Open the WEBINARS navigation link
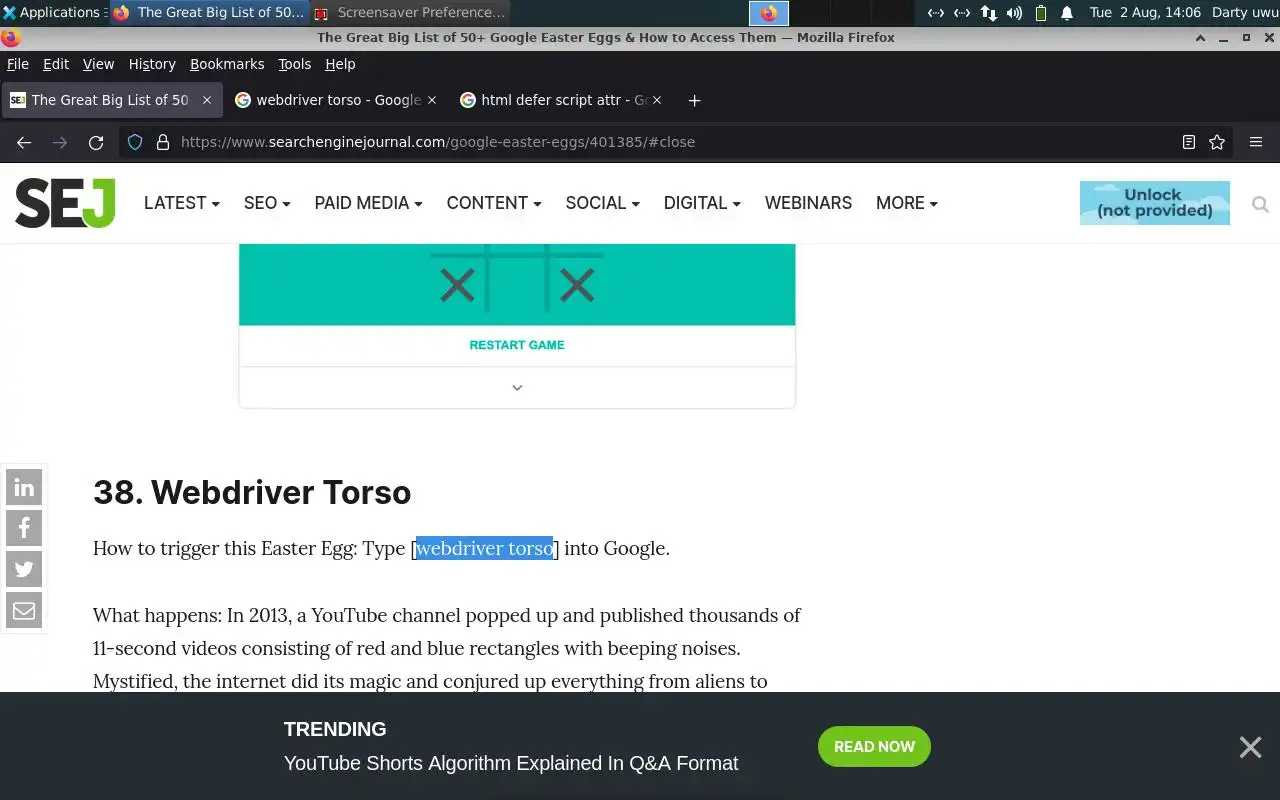Image resolution: width=1280 pixels, height=800 pixels. [x=808, y=203]
